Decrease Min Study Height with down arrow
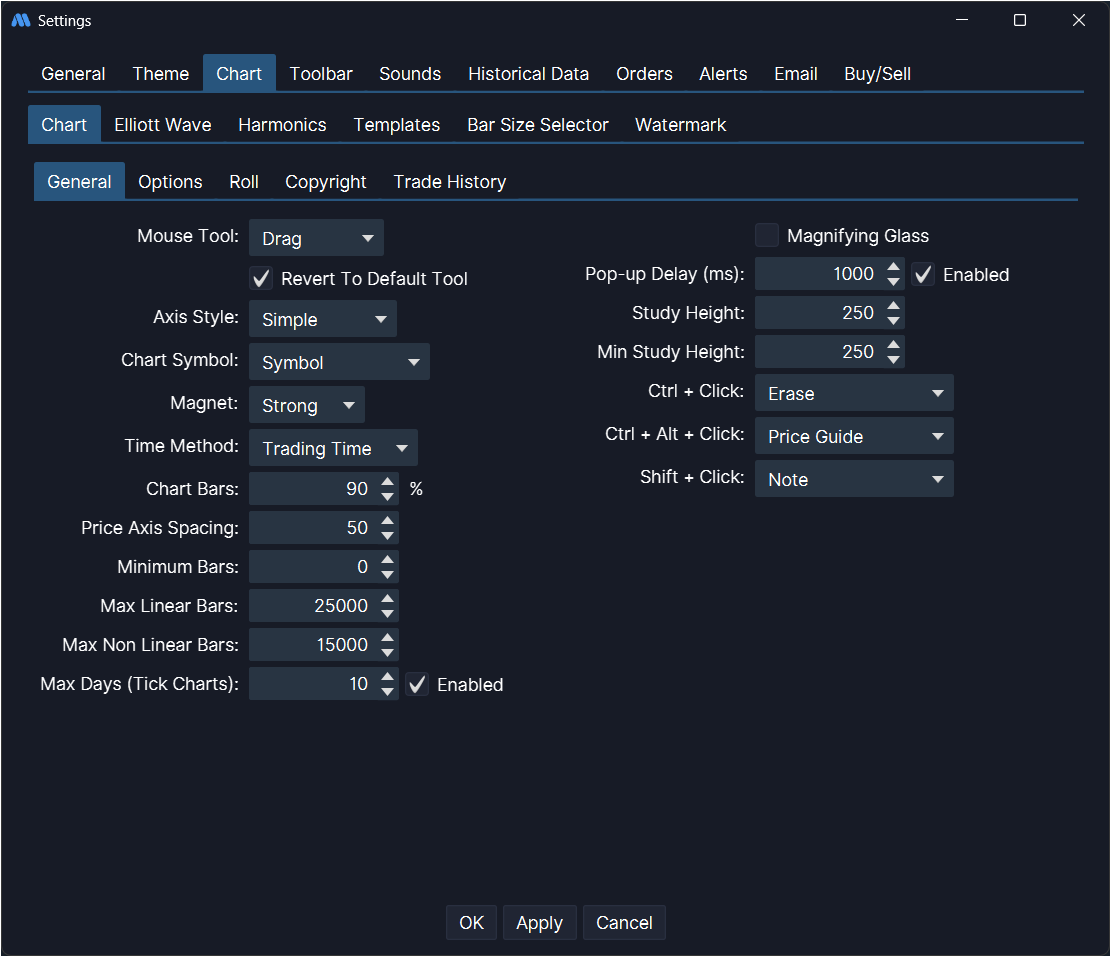The width and height of the screenshot is (1111, 957). click(894, 360)
